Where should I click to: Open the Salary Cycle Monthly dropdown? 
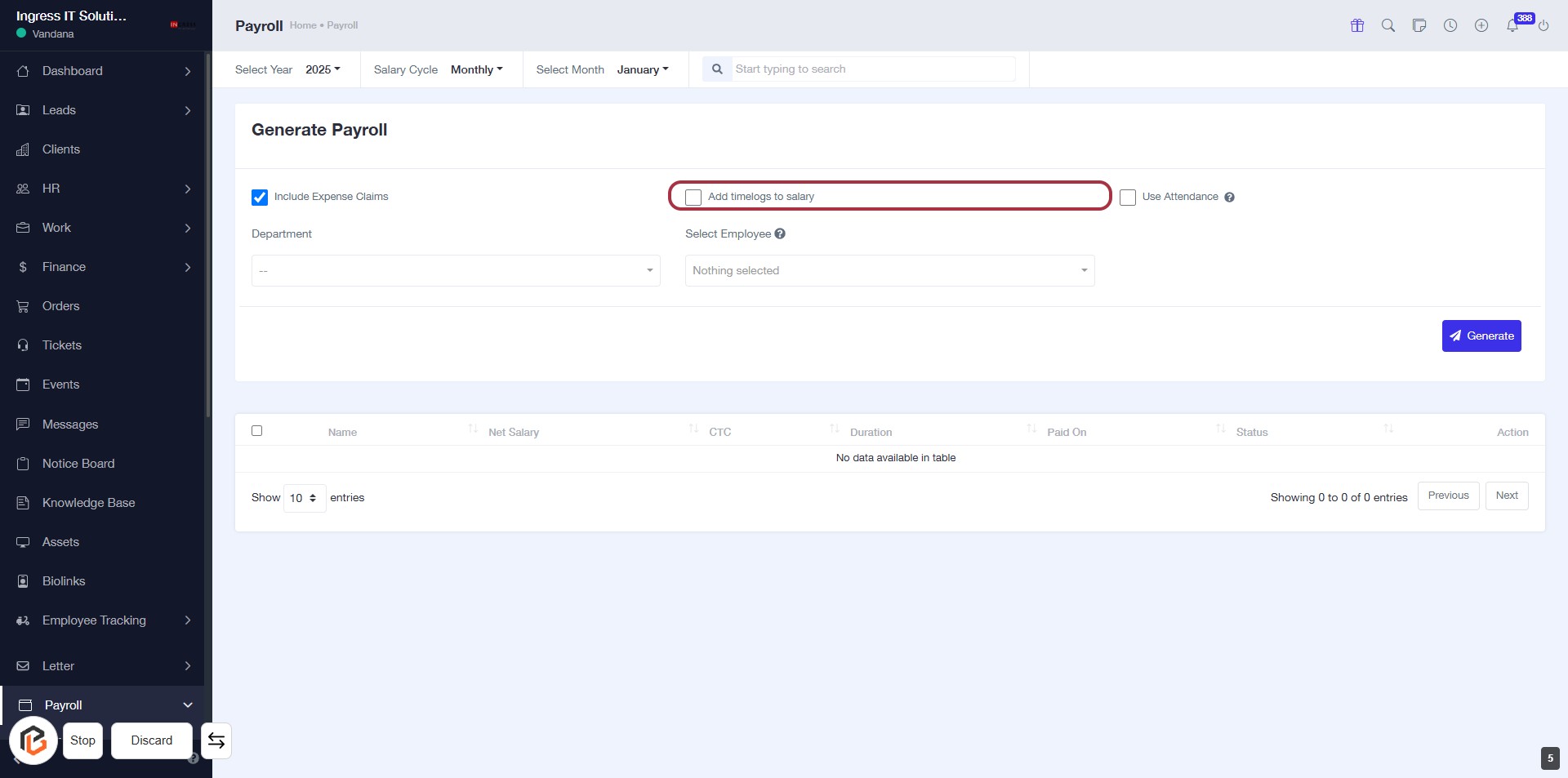pyautogui.click(x=476, y=69)
